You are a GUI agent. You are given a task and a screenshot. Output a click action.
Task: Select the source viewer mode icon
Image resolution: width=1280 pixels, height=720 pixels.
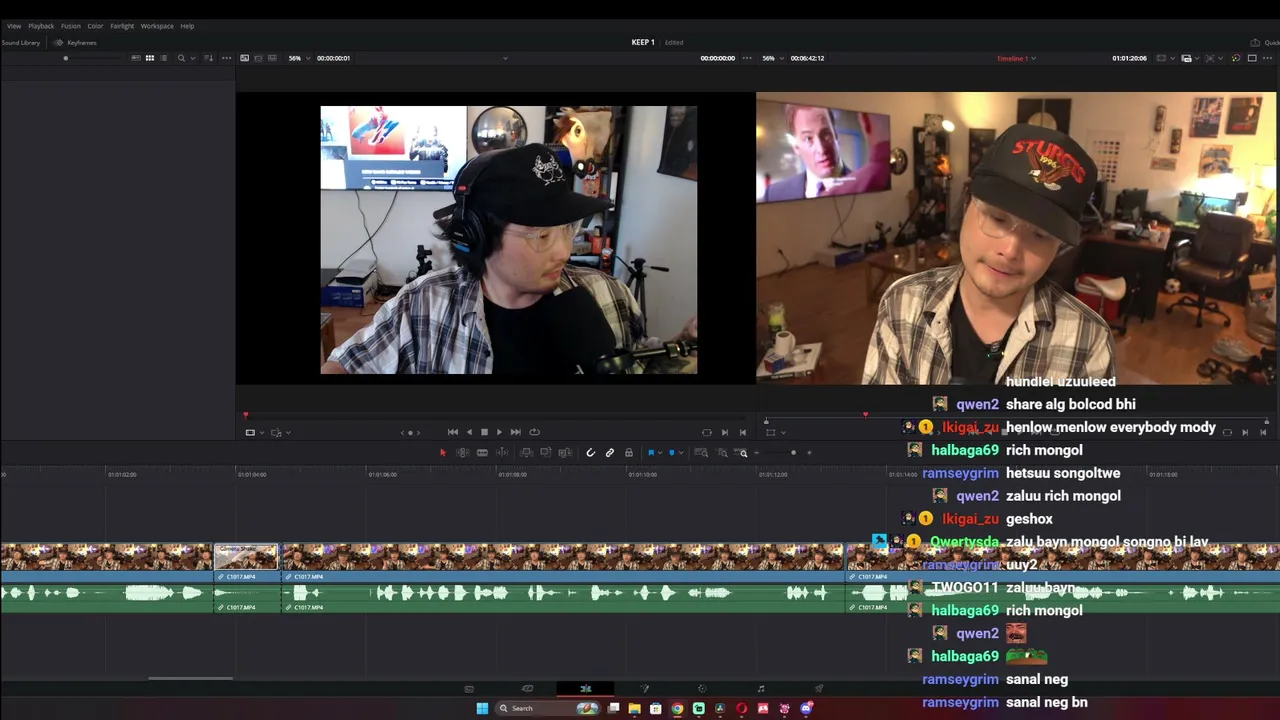click(245, 58)
